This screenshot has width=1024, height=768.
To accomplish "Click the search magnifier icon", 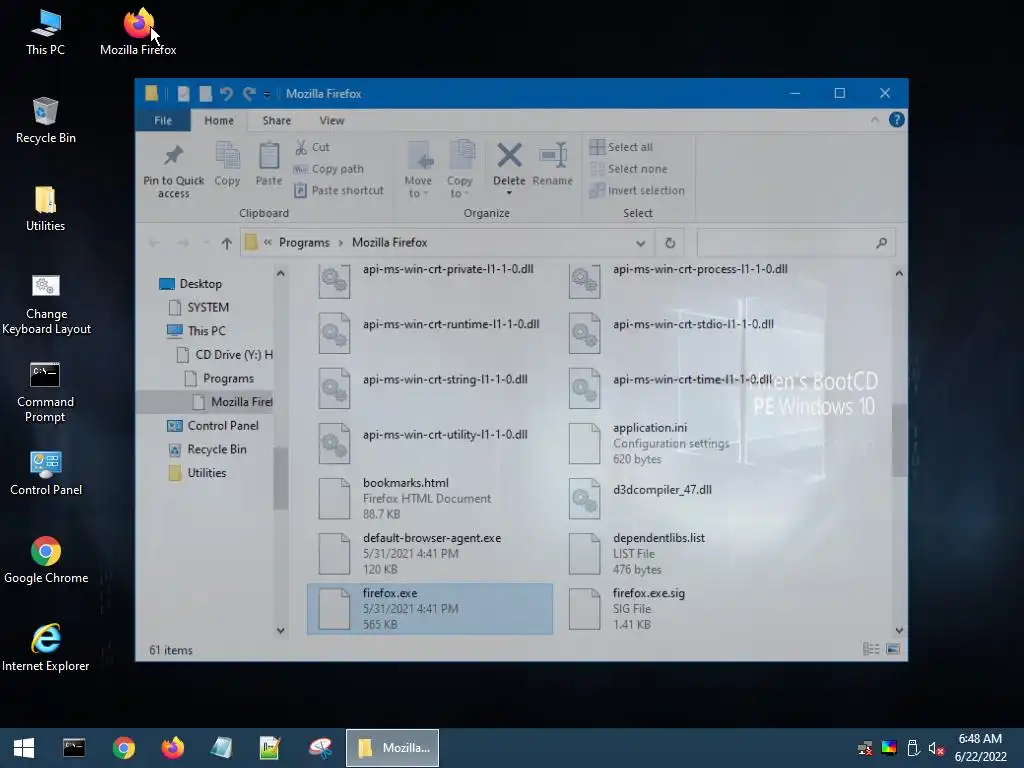I will coord(882,243).
